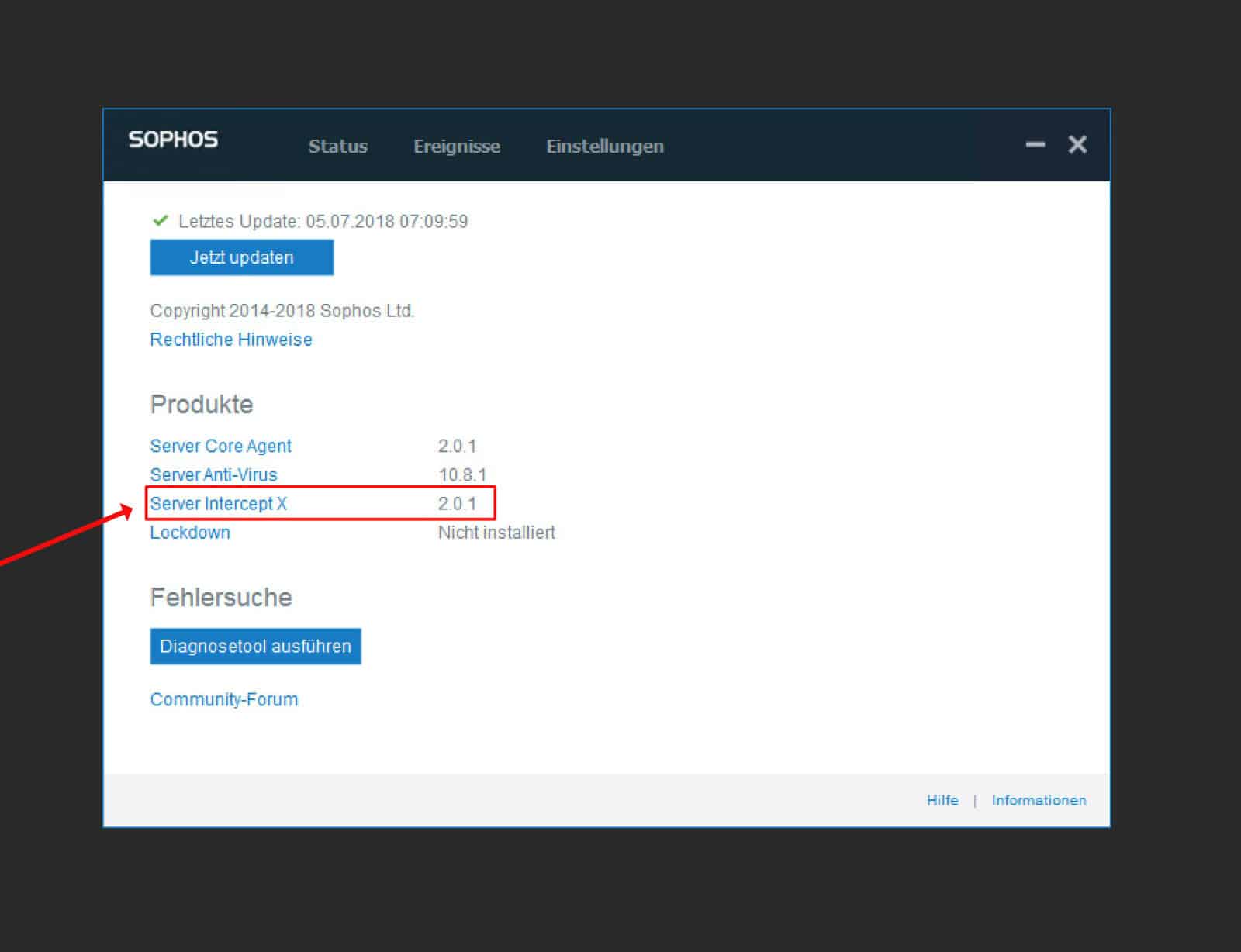
Task: Run the Diagnosetool ausführen button
Action: (255, 647)
